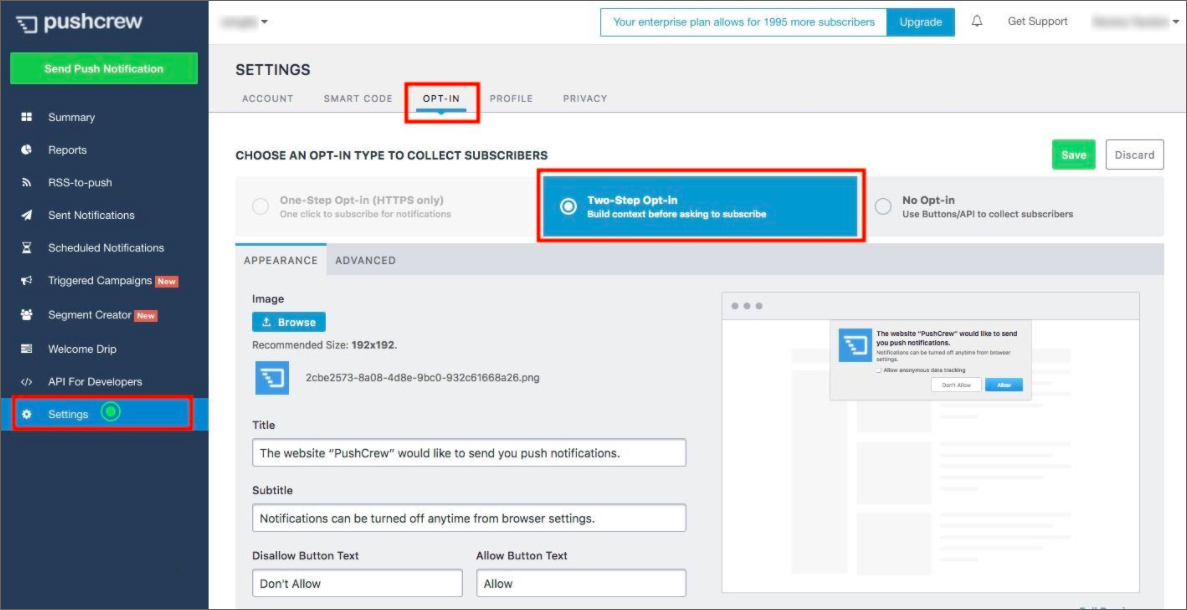Click the Settings gear icon
1187x610 pixels.
[26, 415]
